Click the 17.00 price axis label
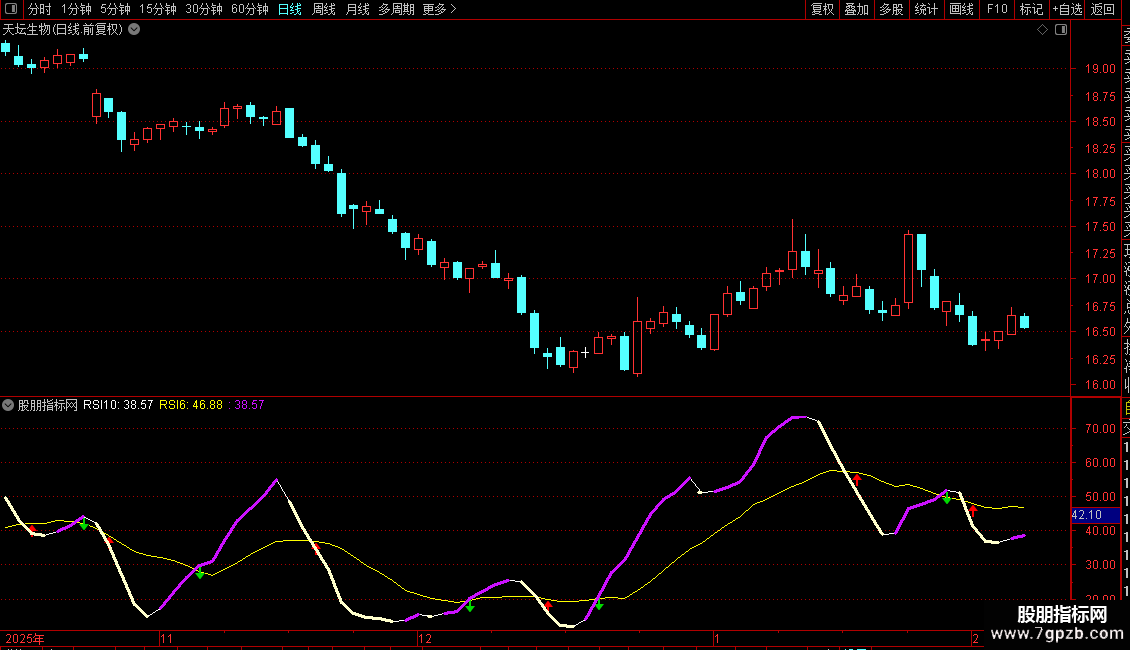This screenshot has width=1130, height=650. click(1100, 279)
